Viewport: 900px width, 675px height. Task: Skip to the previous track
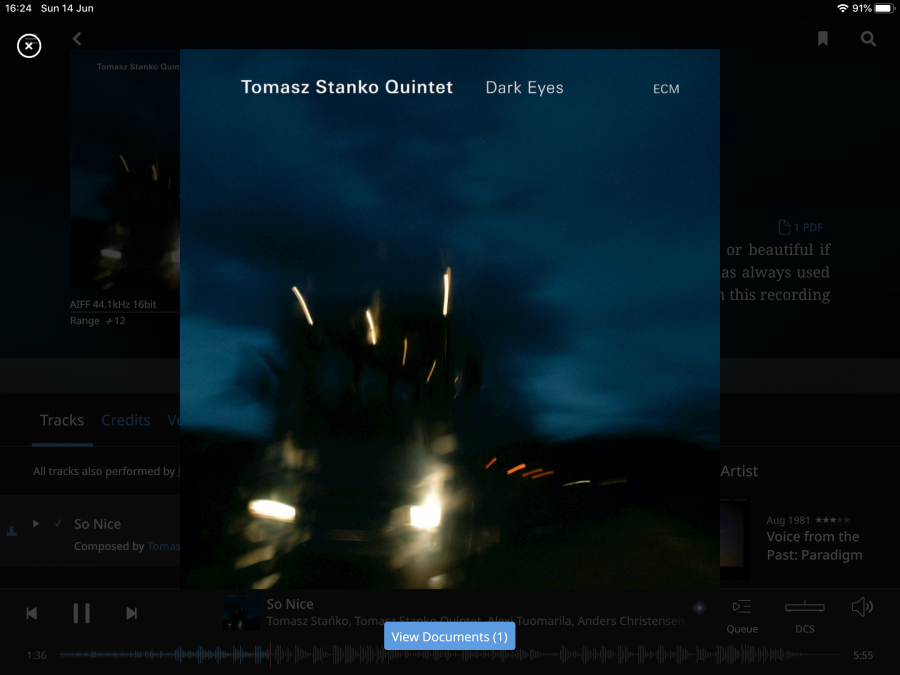(32, 613)
